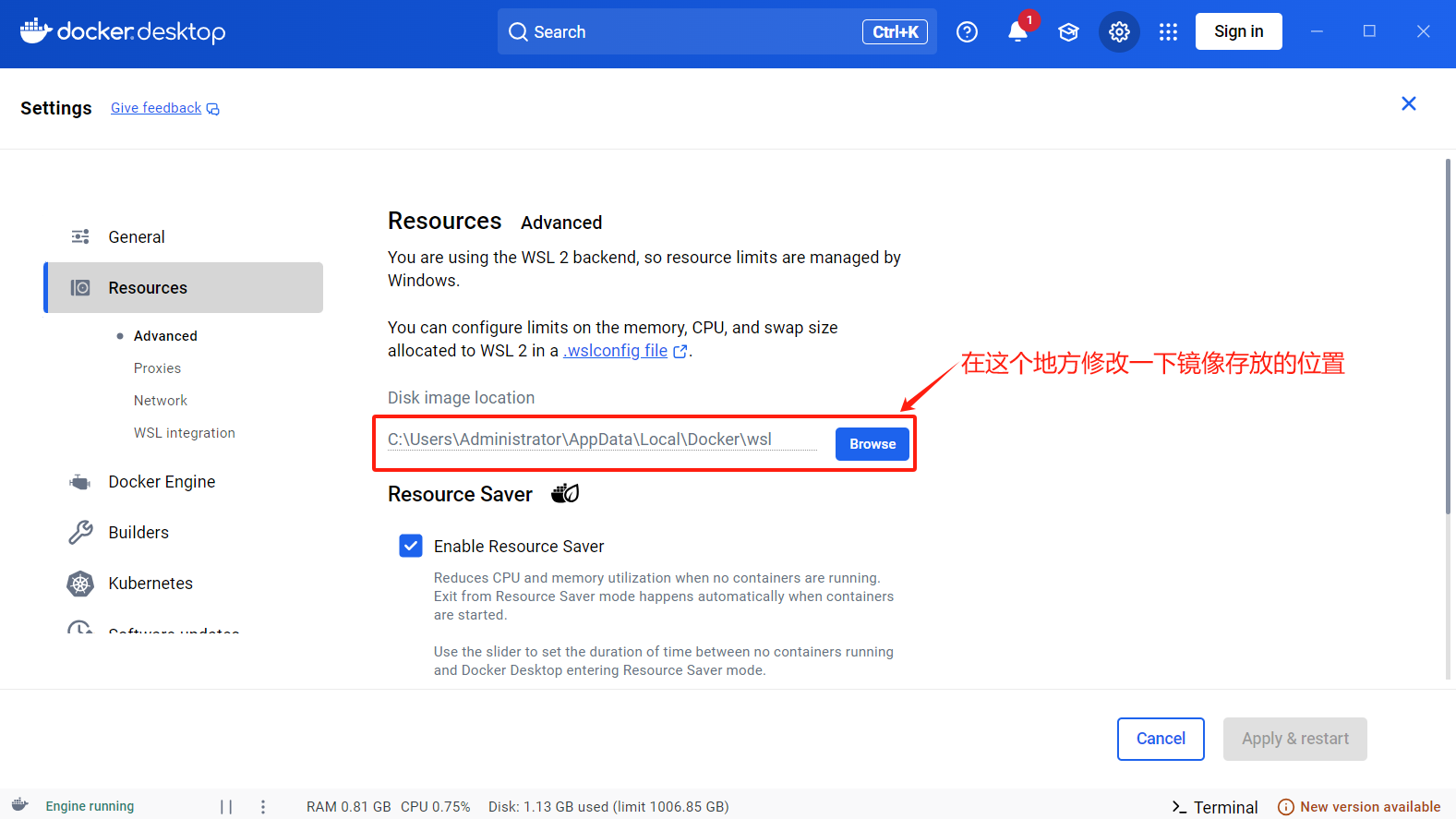Click the Resource Saver heading

click(460, 494)
